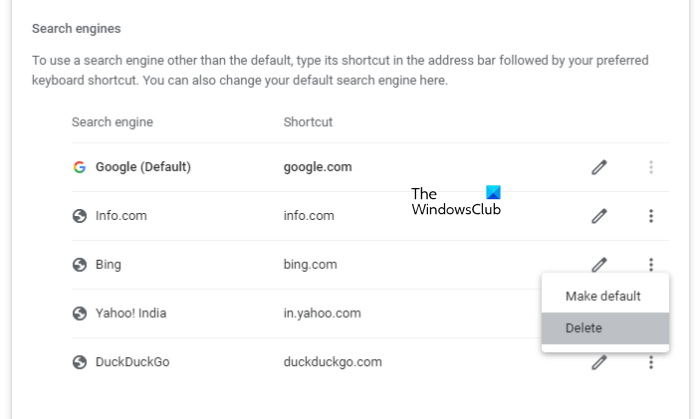Select Delete from the context menu
The width and height of the screenshot is (700, 419).
click(x=584, y=328)
